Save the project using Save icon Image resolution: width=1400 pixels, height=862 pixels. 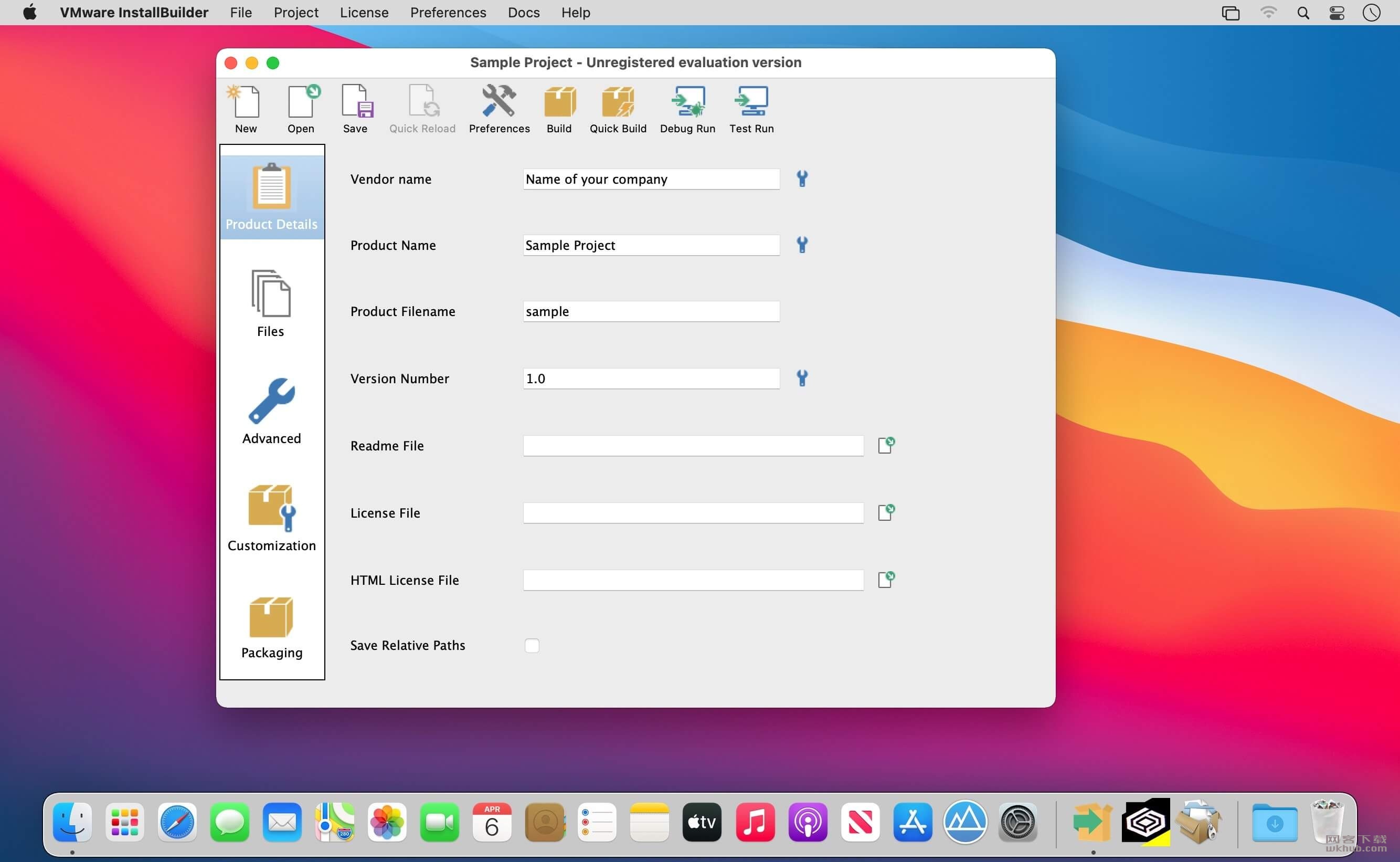click(x=355, y=109)
